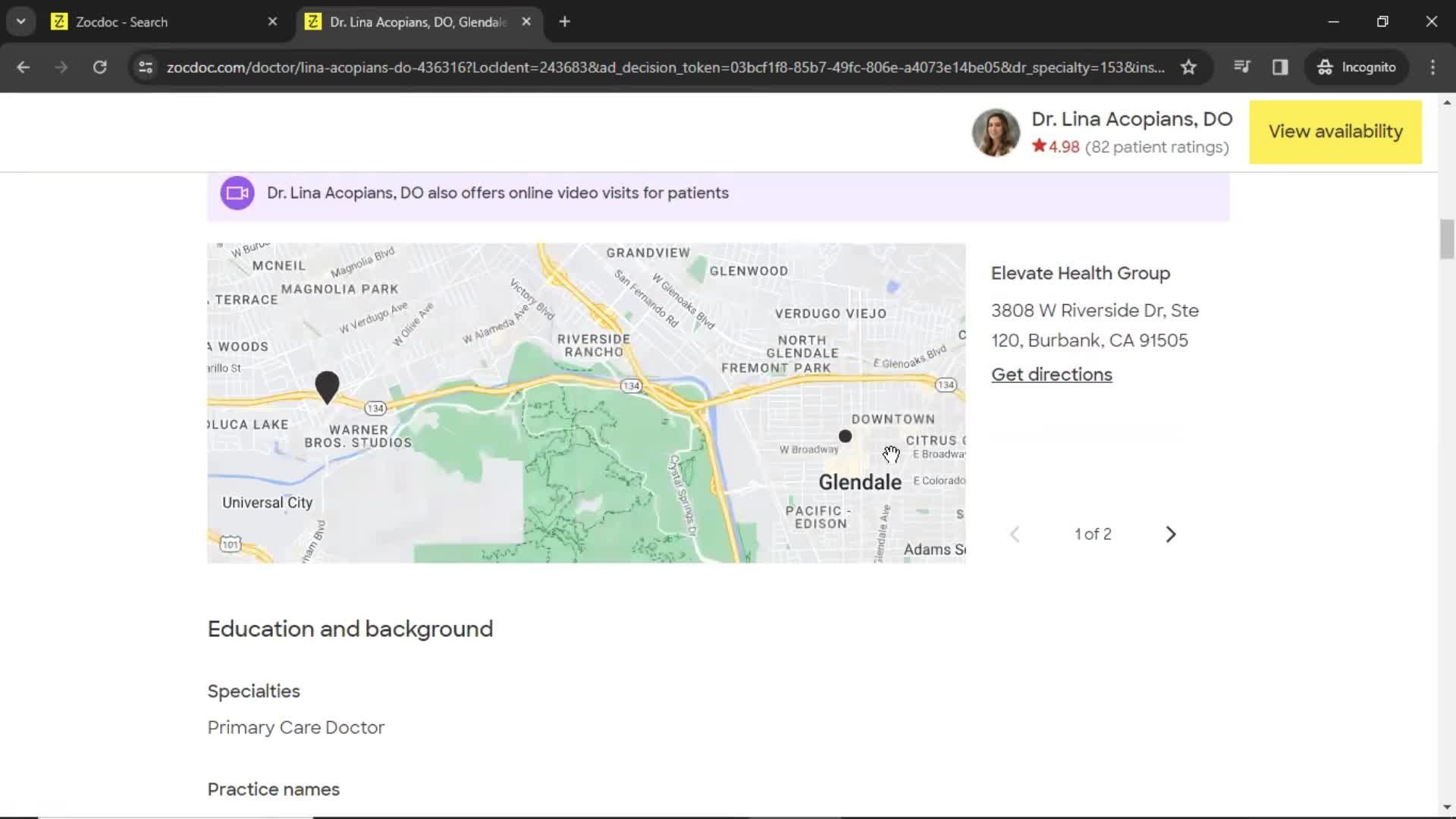Open the Chrome three-dot menu
Image resolution: width=1456 pixels, height=819 pixels.
1432,67
